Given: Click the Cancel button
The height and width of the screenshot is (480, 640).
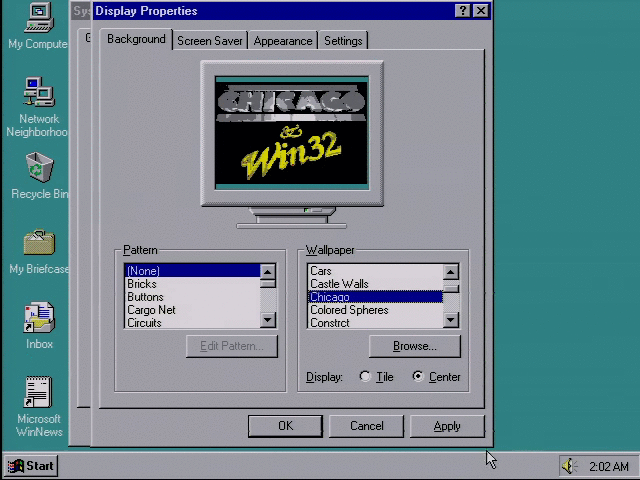Looking at the screenshot, I should [367, 426].
